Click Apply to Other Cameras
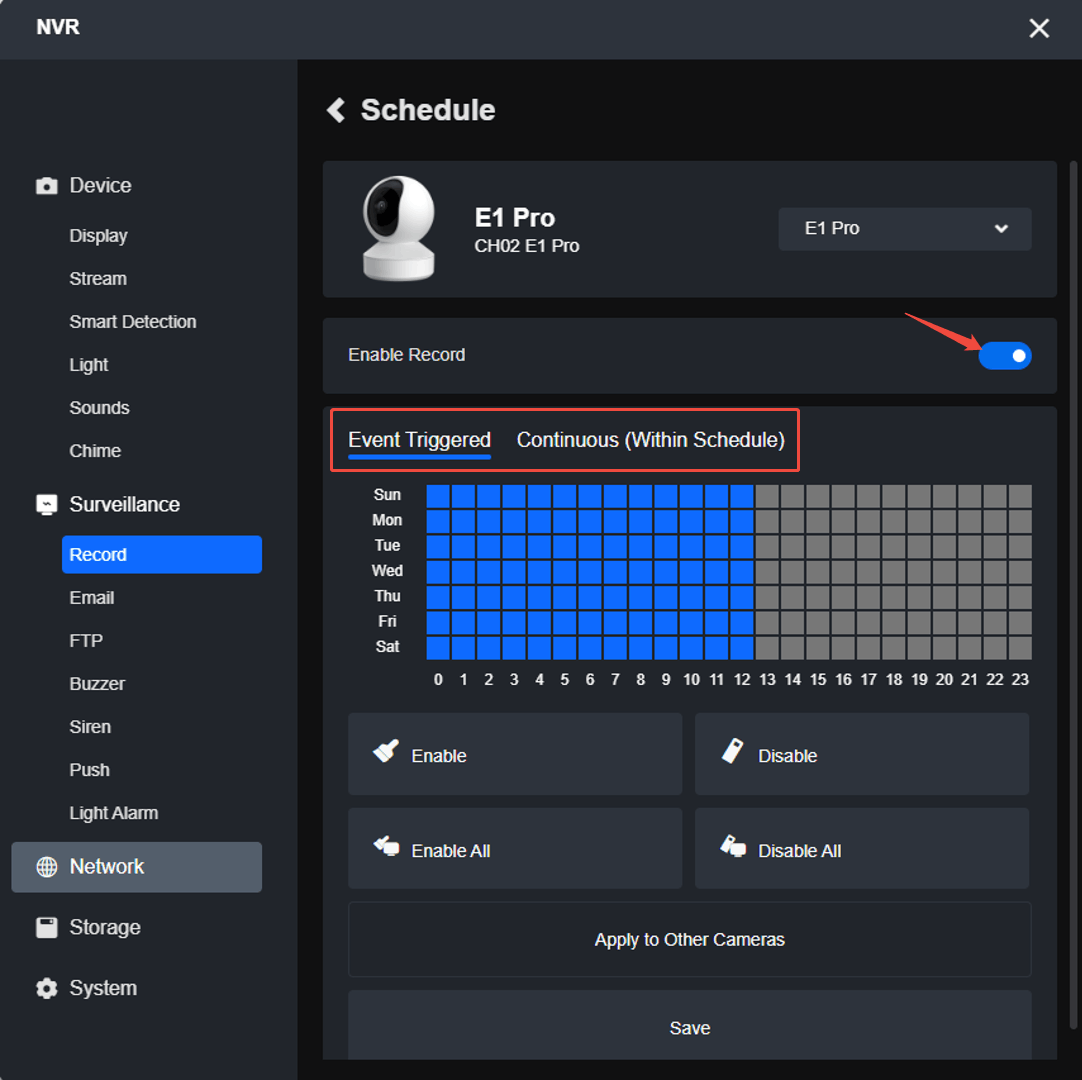Image resolution: width=1082 pixels, height=1080 pixels. (689, 939)
